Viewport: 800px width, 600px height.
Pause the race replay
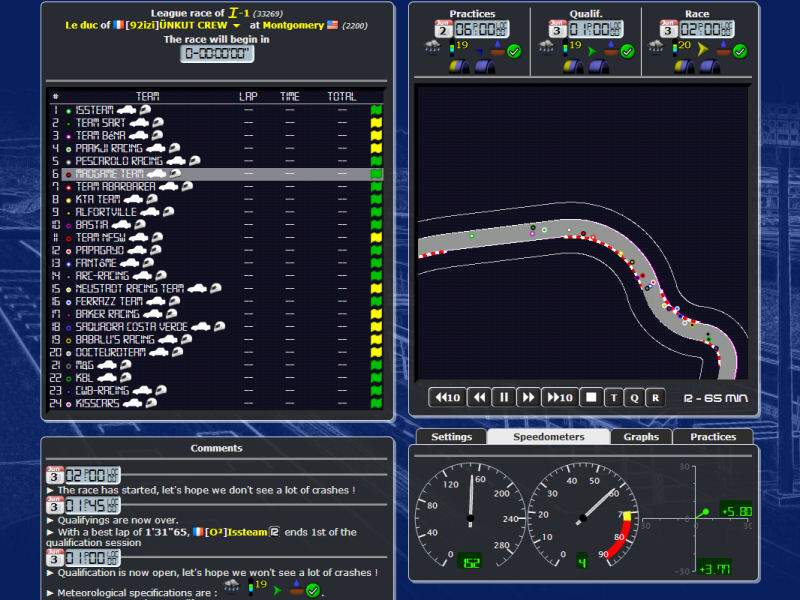point(504,397)
